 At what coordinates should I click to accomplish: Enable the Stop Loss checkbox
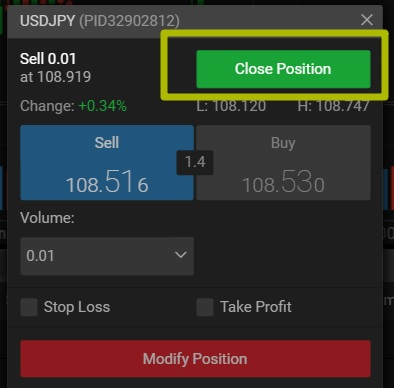tap(29, 307)
